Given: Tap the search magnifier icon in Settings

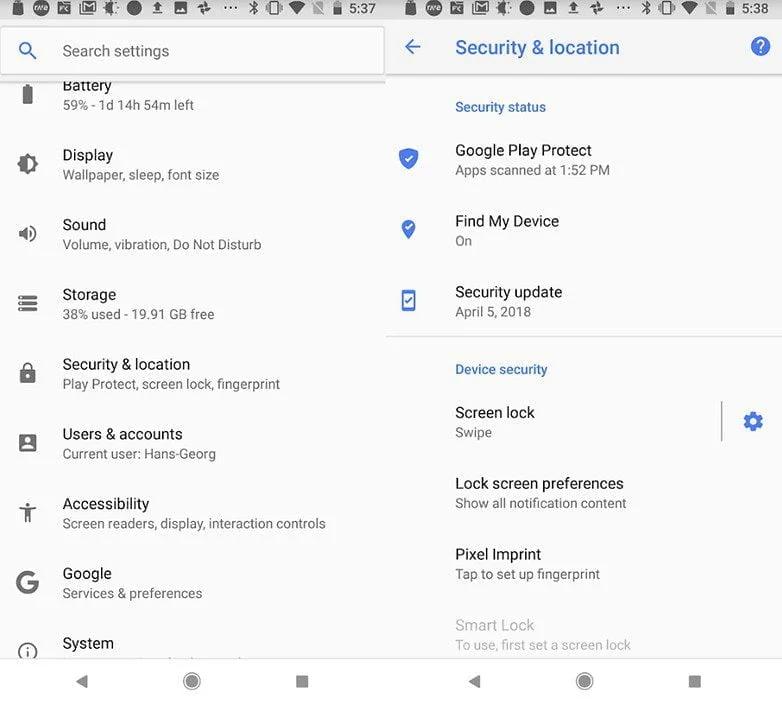Looking at the screenshot, I should coord(27,50).
